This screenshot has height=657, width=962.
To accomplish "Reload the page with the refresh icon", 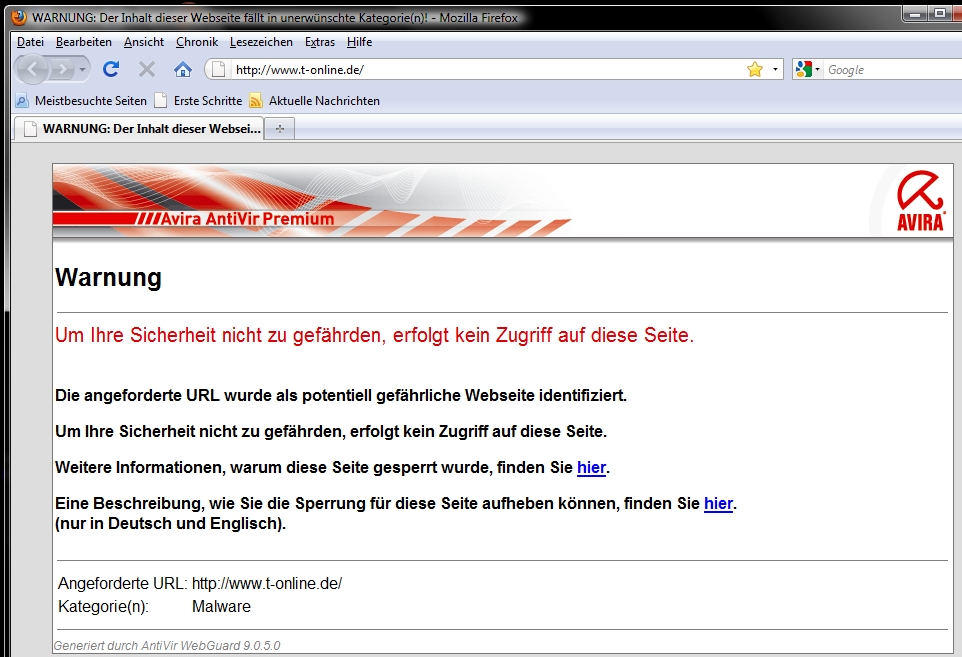I will [111, 69].
